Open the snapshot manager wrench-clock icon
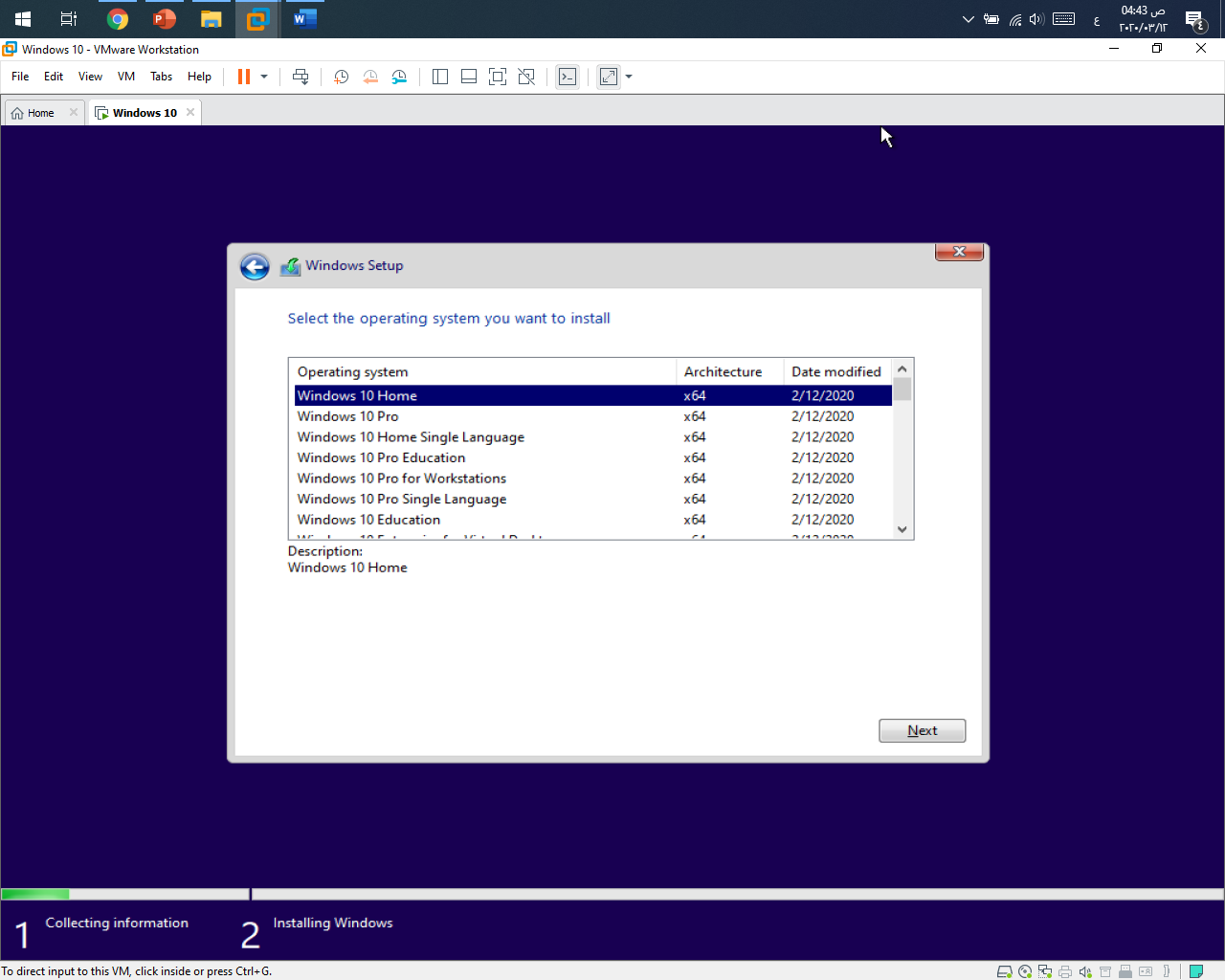This screenshot has width=1225, height=980. point(399,77)
